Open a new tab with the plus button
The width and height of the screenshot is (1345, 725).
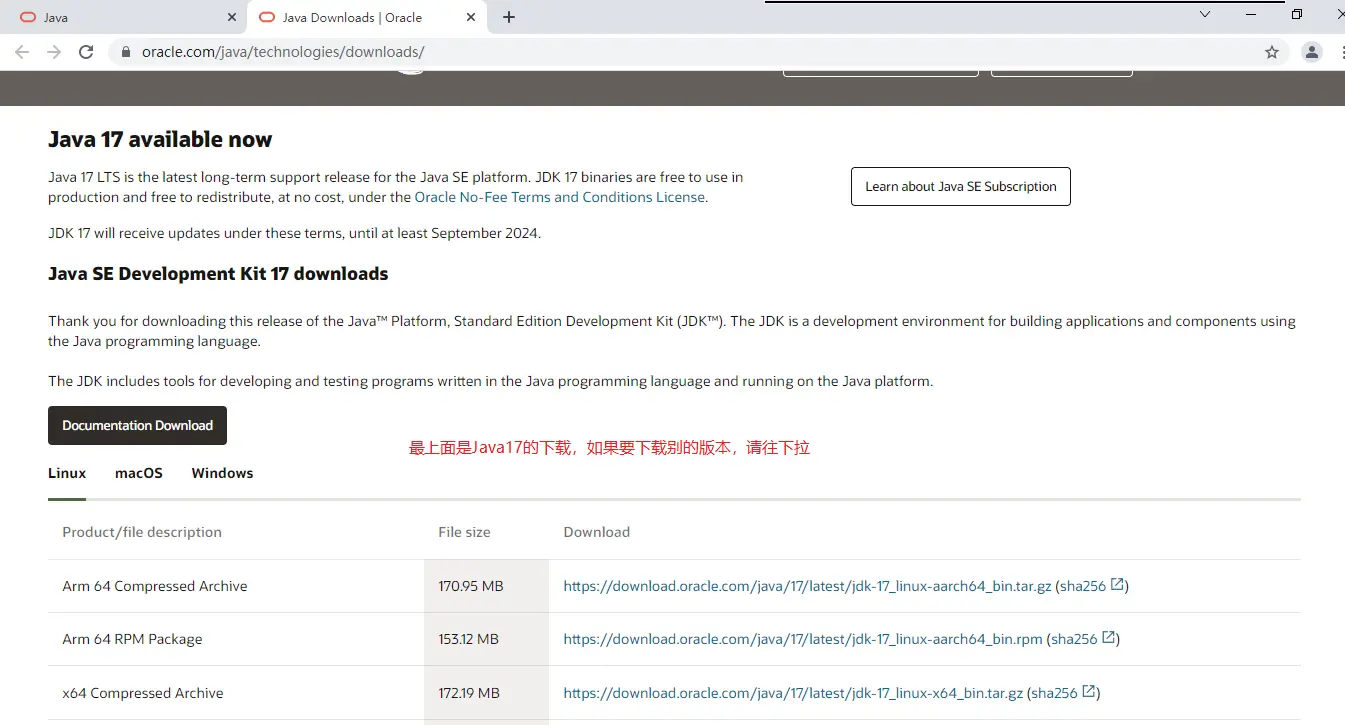[509, 17]
